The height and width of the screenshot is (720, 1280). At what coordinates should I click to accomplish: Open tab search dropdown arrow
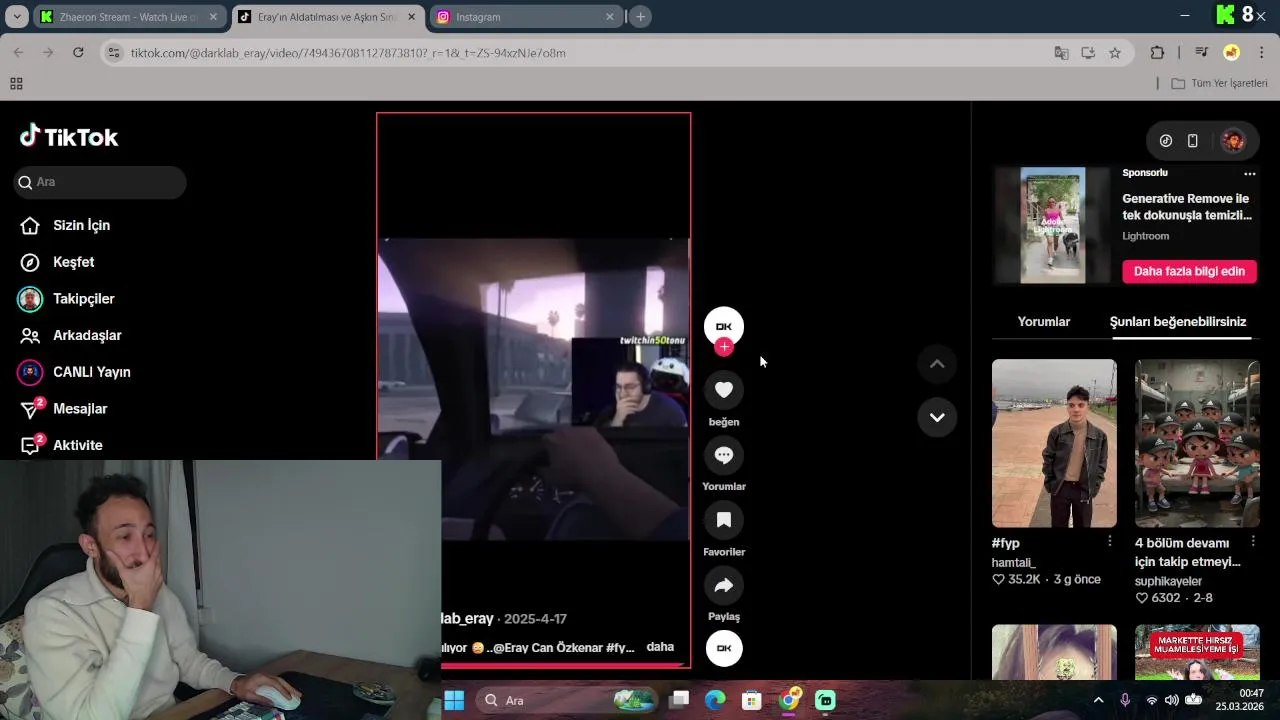(16, 17)
